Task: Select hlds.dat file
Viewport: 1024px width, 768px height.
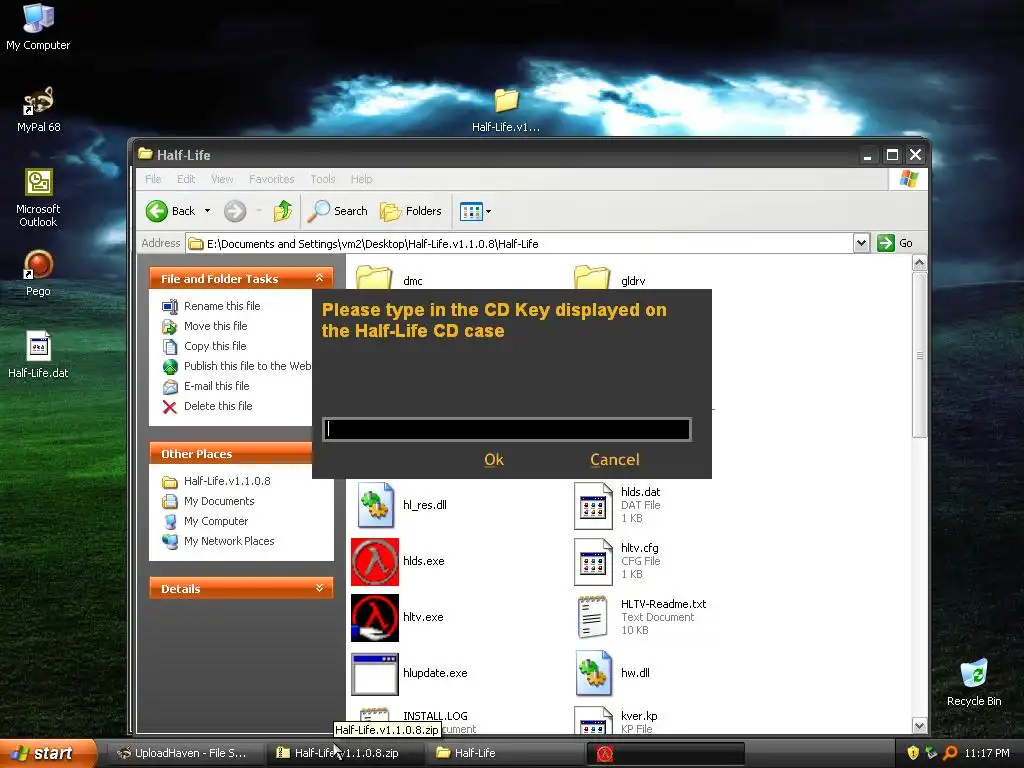Action: click(x=618, y=505)
